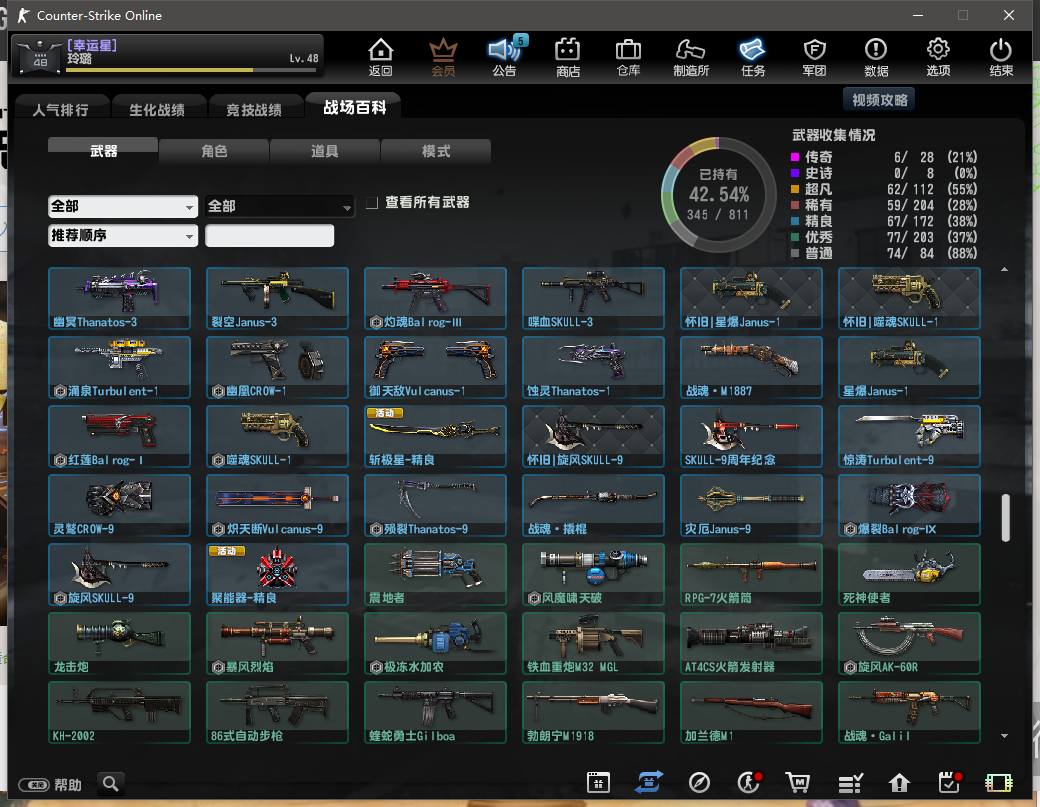Select the 死神使者 chainsaw card
Image resolution: width=1040 pixels, height=807 pixels.
coord(909,574)
